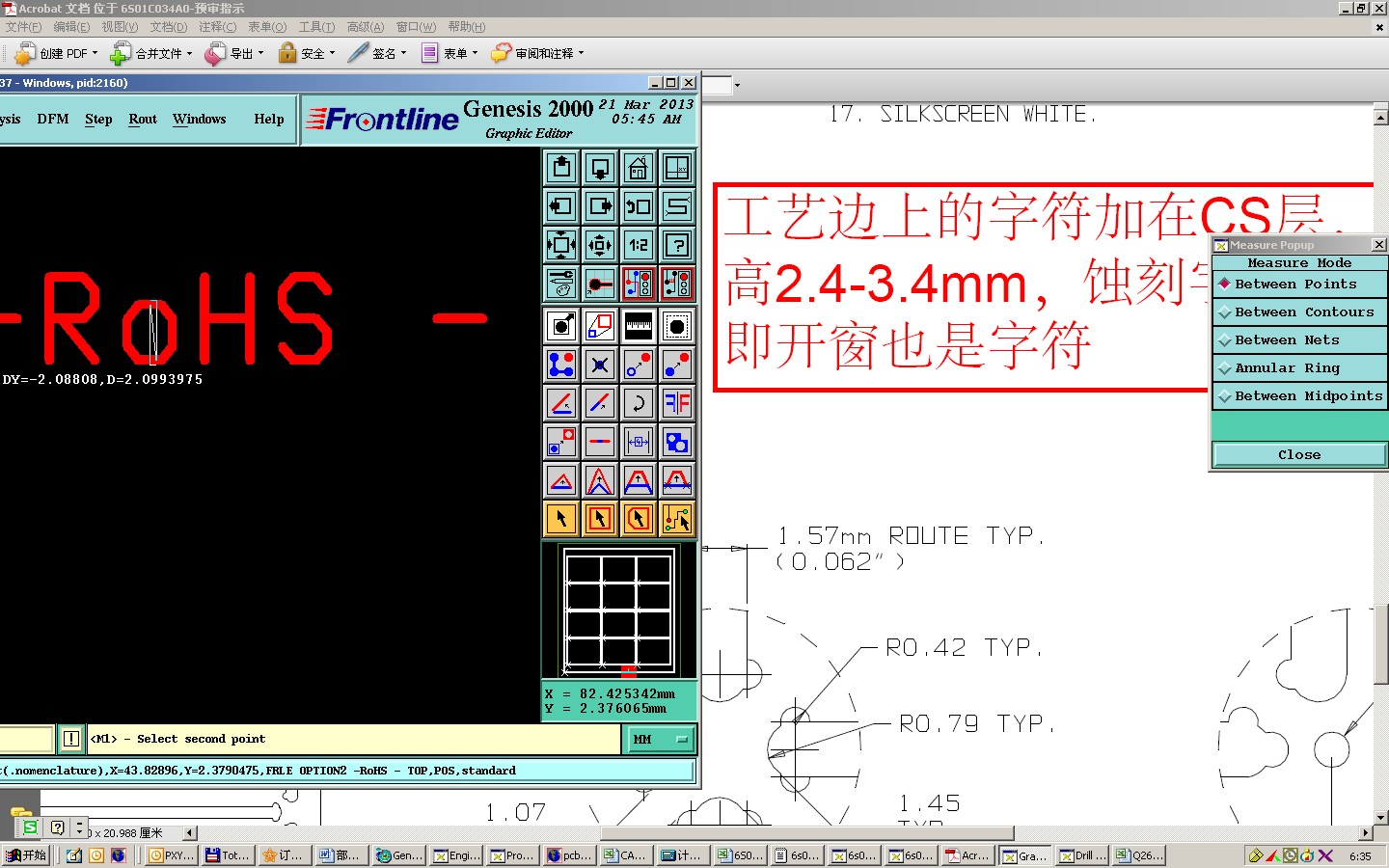Image resolution: width=1389 pixels, height=868 pixels.
Task: Click Close in the Measure Popup
Action: [x=1299, y=455]
